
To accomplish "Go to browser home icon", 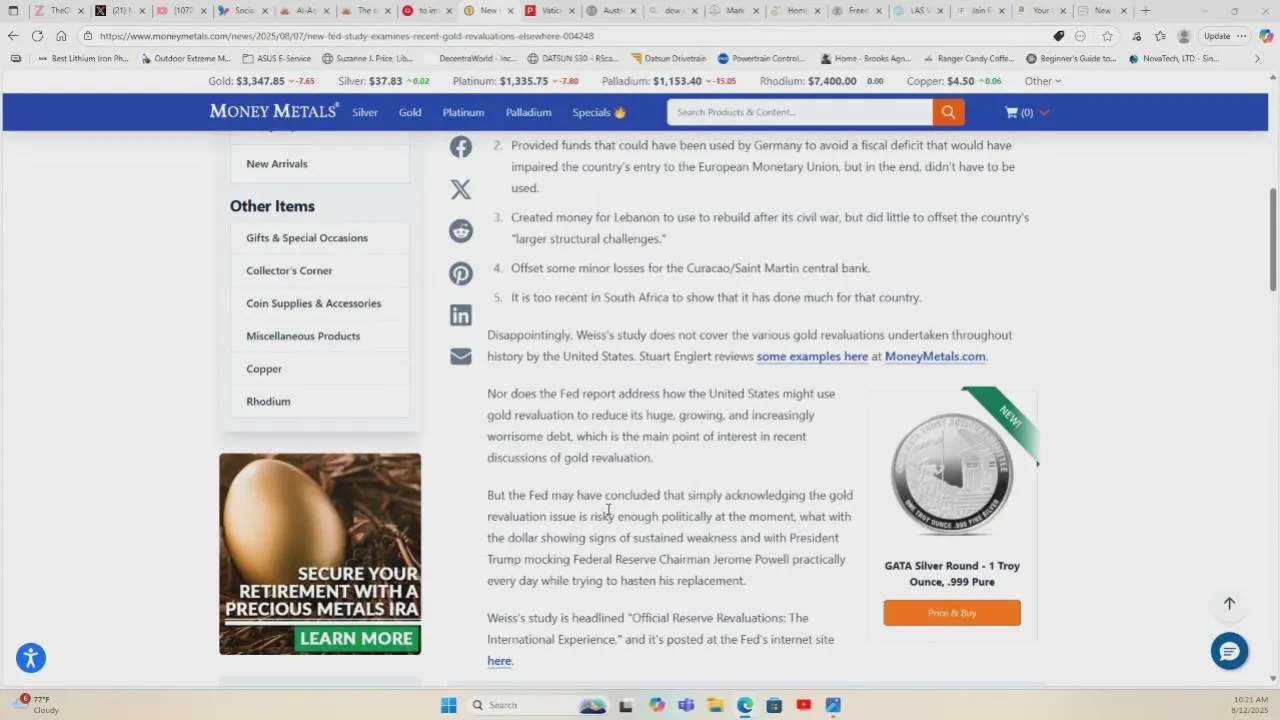I will point(61,35).
